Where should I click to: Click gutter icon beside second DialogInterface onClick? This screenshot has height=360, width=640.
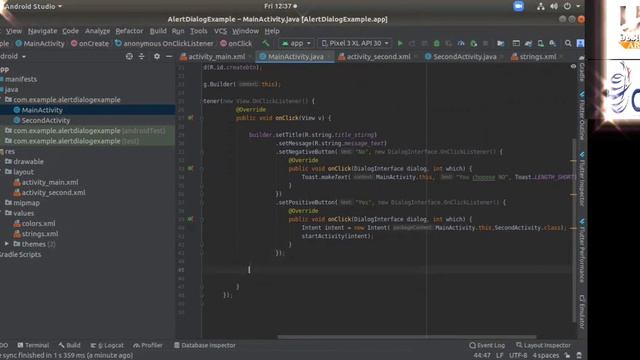pos(190,219)
